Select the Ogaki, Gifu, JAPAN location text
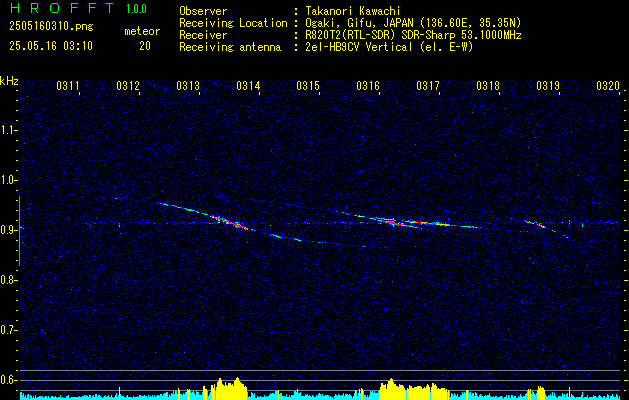629x400 pixels. pos(412,23)
